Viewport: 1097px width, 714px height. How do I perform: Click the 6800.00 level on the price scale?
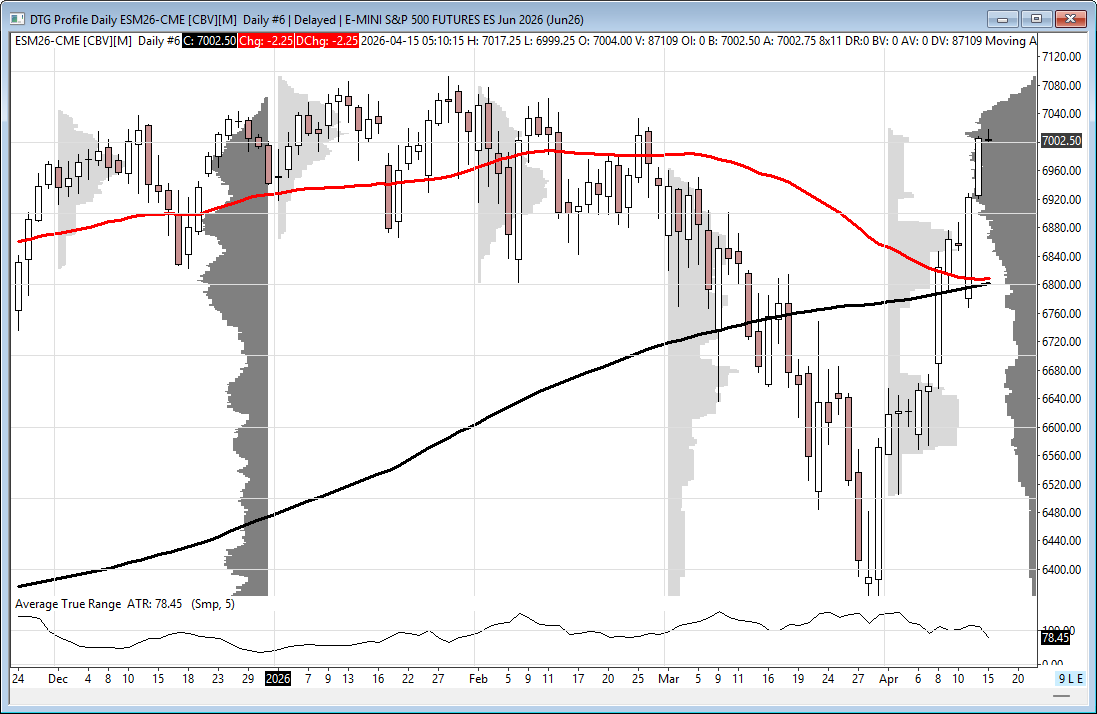1061,285
